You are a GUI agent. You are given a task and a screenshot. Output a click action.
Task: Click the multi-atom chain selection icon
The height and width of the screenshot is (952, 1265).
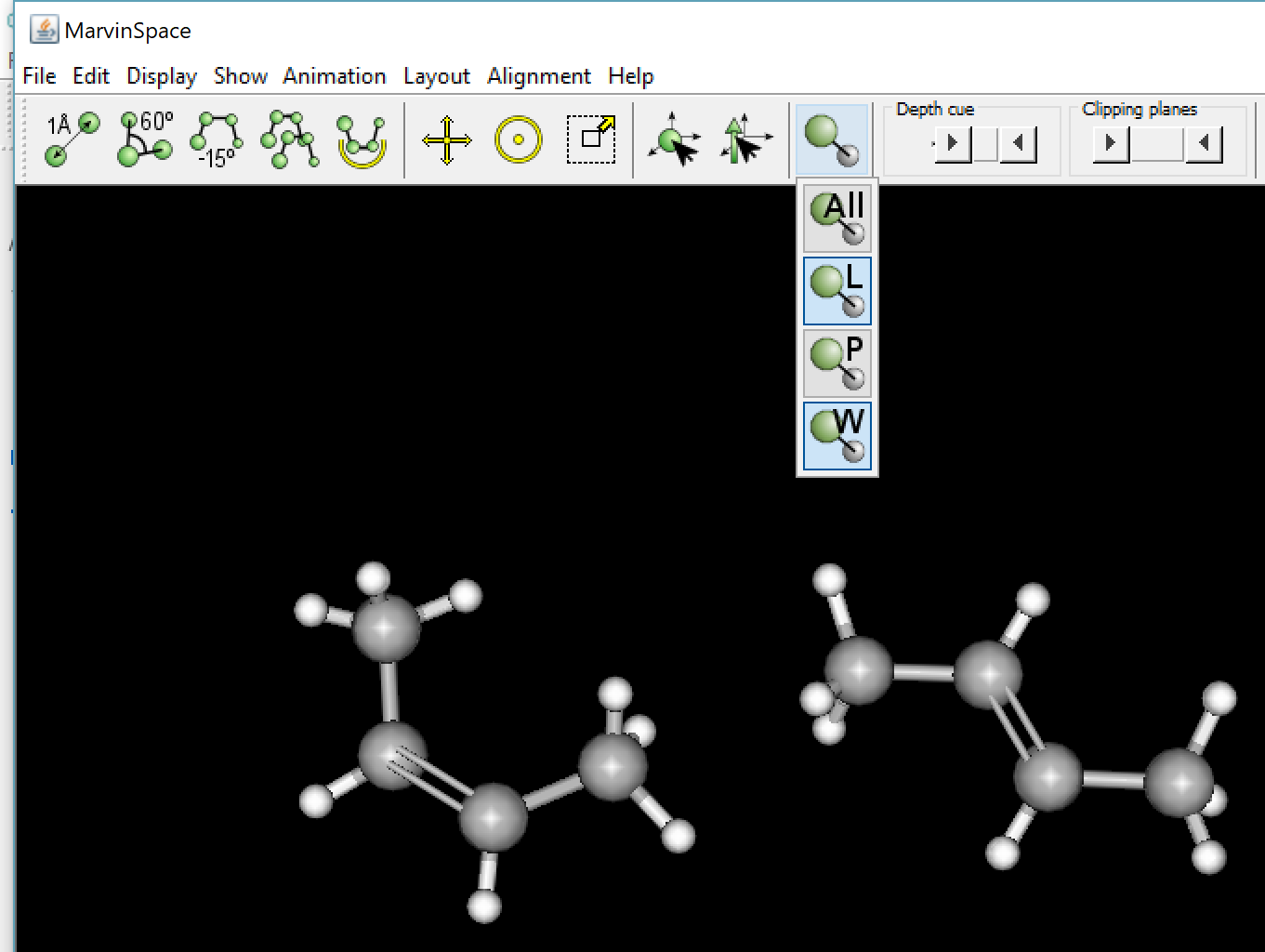pos(289,139)
